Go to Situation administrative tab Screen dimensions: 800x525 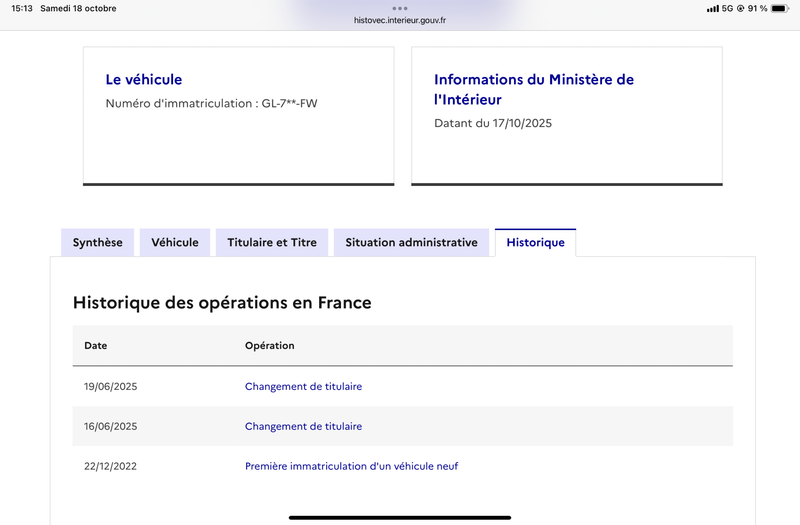point(411,243)
